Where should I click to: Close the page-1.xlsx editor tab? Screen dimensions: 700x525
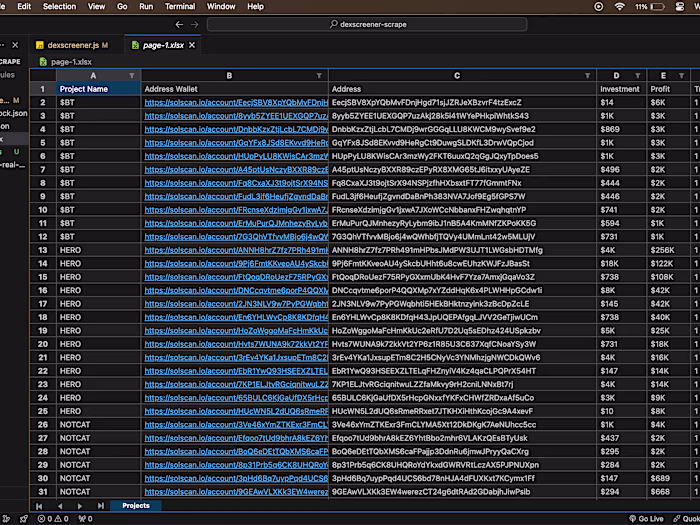pos(192,45)
